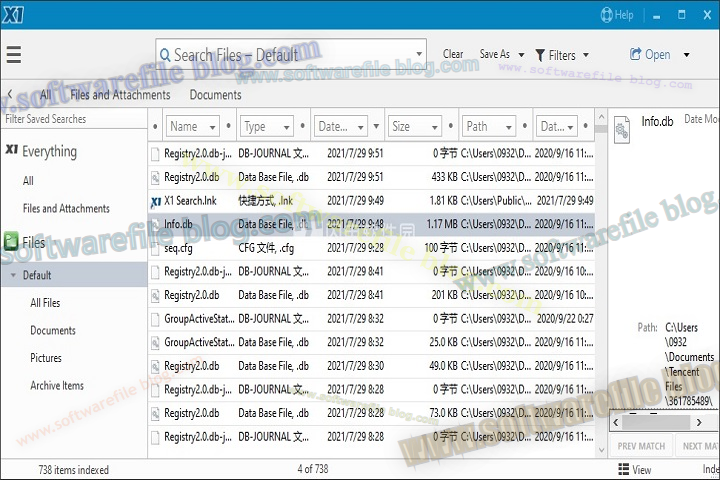Viewport: 720px width, 480px height.
Task: Click the results list scroll down arrow
Action: pos(601,451)
